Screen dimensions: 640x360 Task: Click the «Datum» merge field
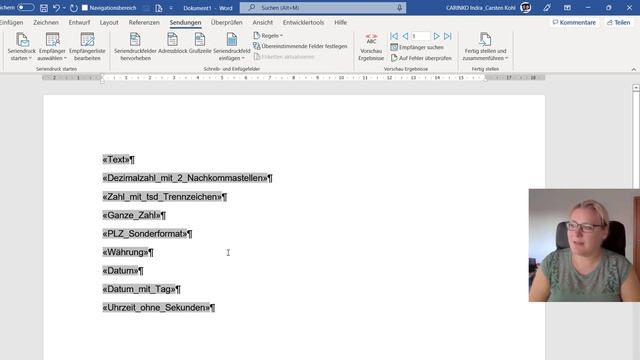(120, 271)
